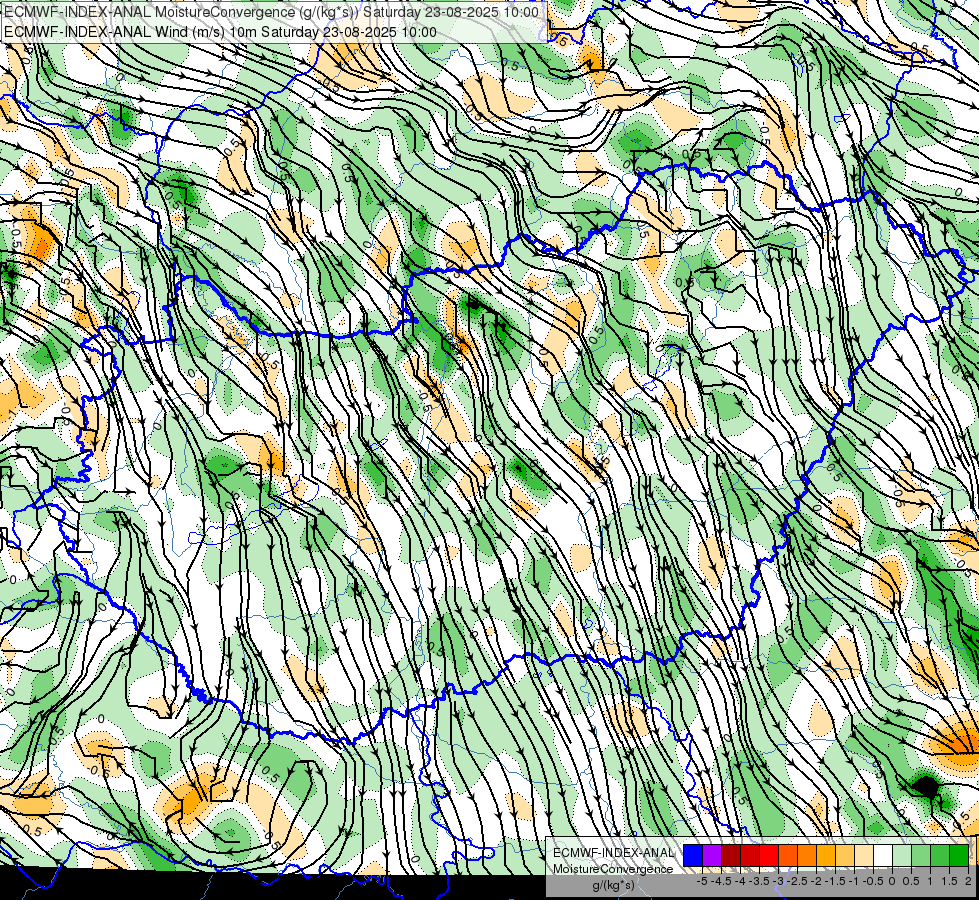Viewport: 979px width, 900px height.
Task: Click the '-4' legend tick label
Action: [740, 881]
